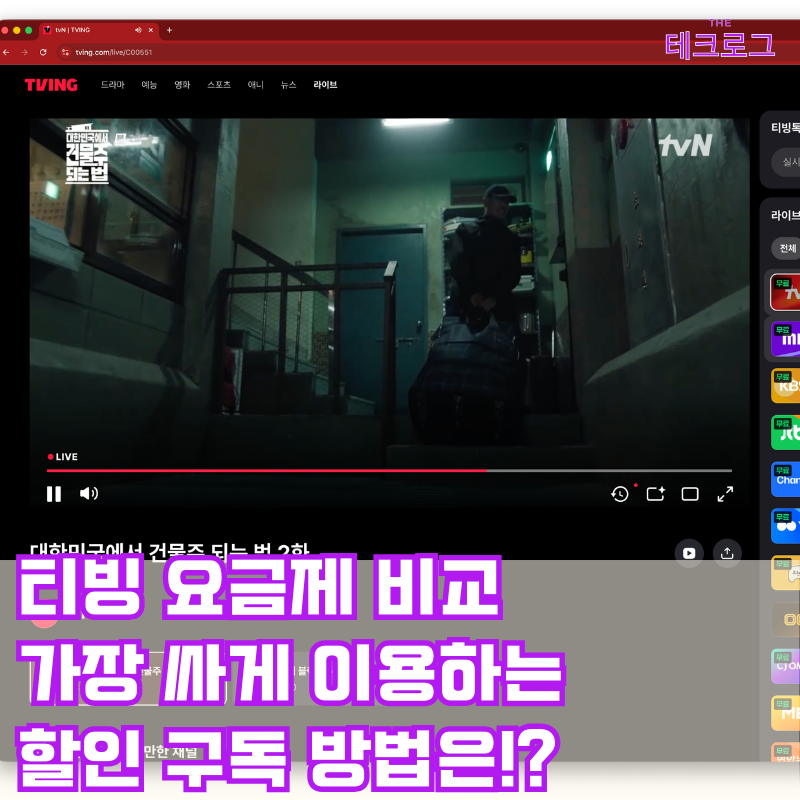Viewport: 800px width, 800px height.
Task: Click the YouTube circle icon below the player
Action: (x=689, y=552)
